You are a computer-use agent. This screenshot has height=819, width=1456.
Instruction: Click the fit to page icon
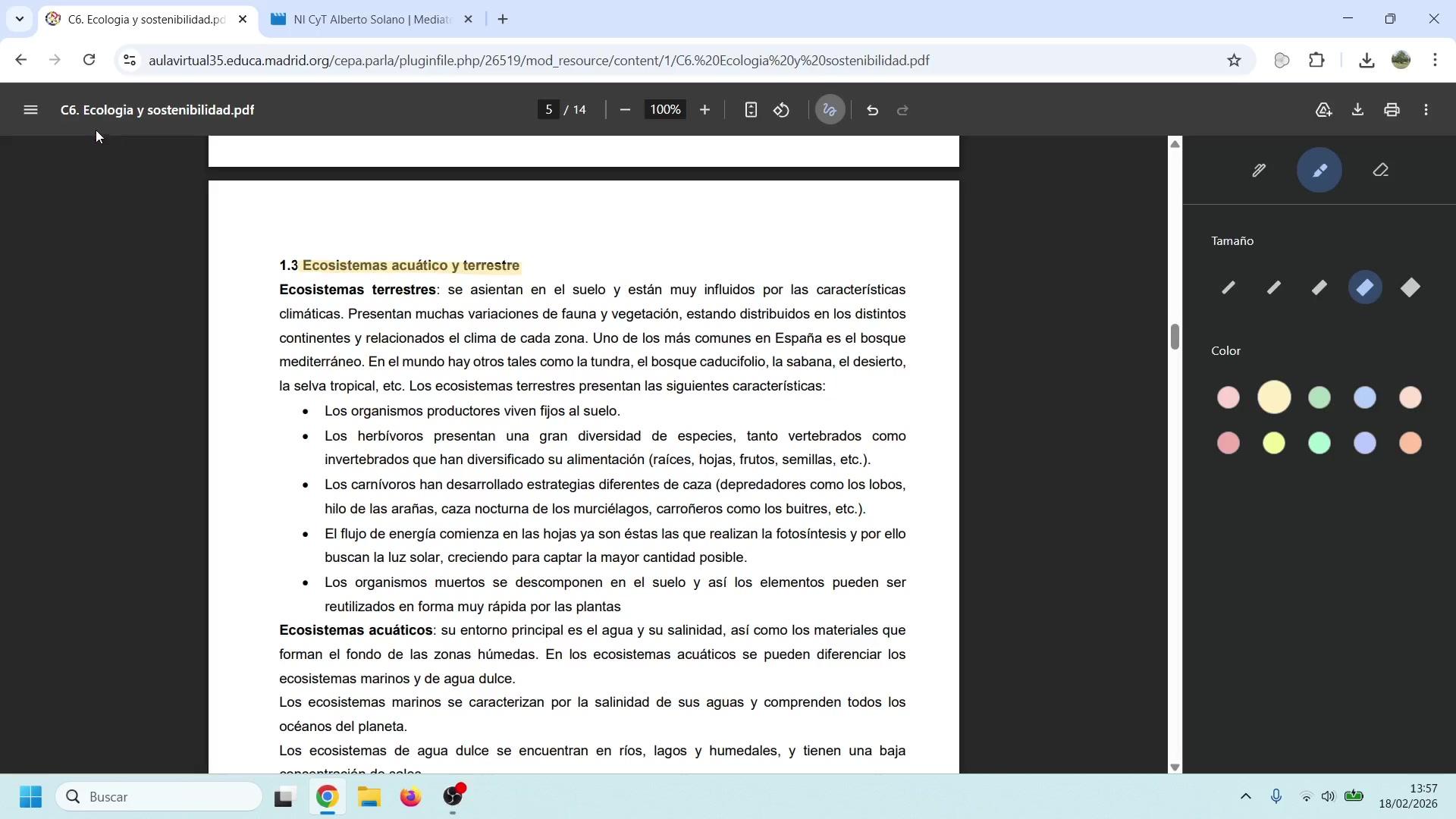click(x=750, y=110)
